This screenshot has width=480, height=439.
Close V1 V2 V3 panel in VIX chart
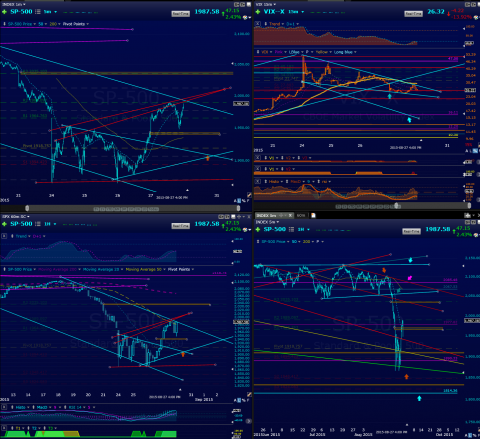tap(258, 158)
